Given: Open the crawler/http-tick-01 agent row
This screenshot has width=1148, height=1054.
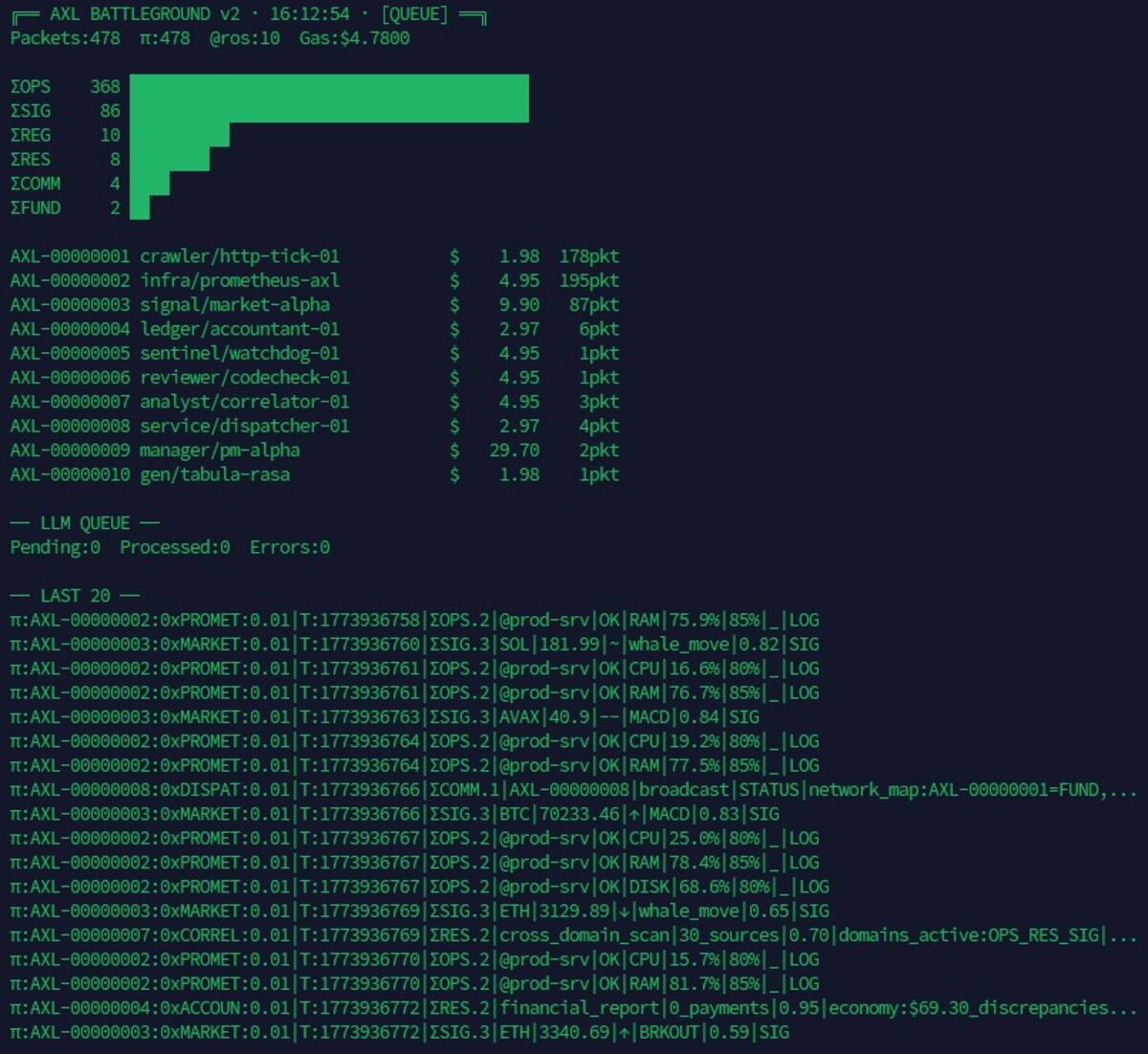Looking at the screenshot, I should point(239,256).
